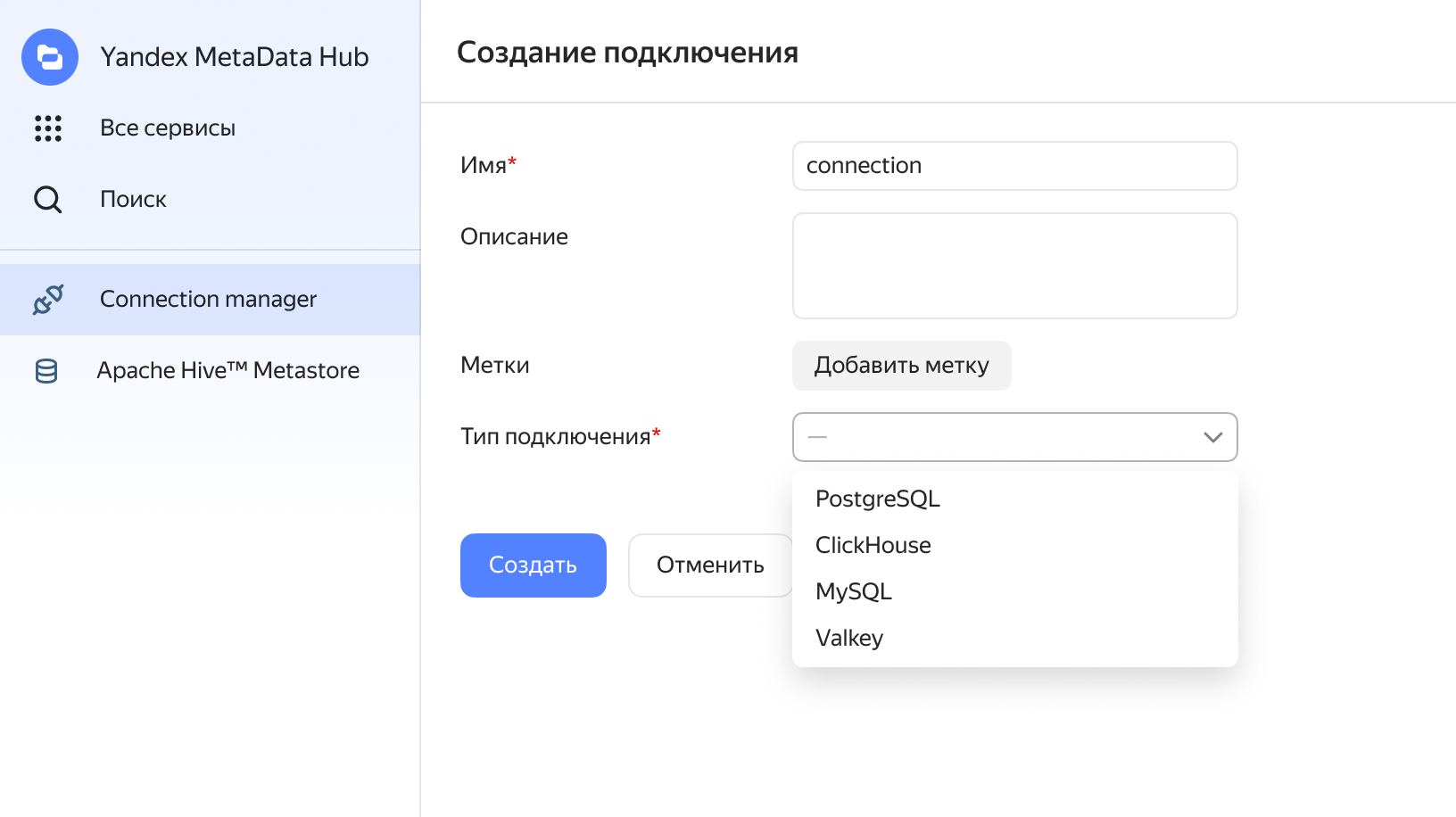1456x817 pixels.
Task: Click the Apache Hive Metastore database icon
Action: tap(46, 371)
